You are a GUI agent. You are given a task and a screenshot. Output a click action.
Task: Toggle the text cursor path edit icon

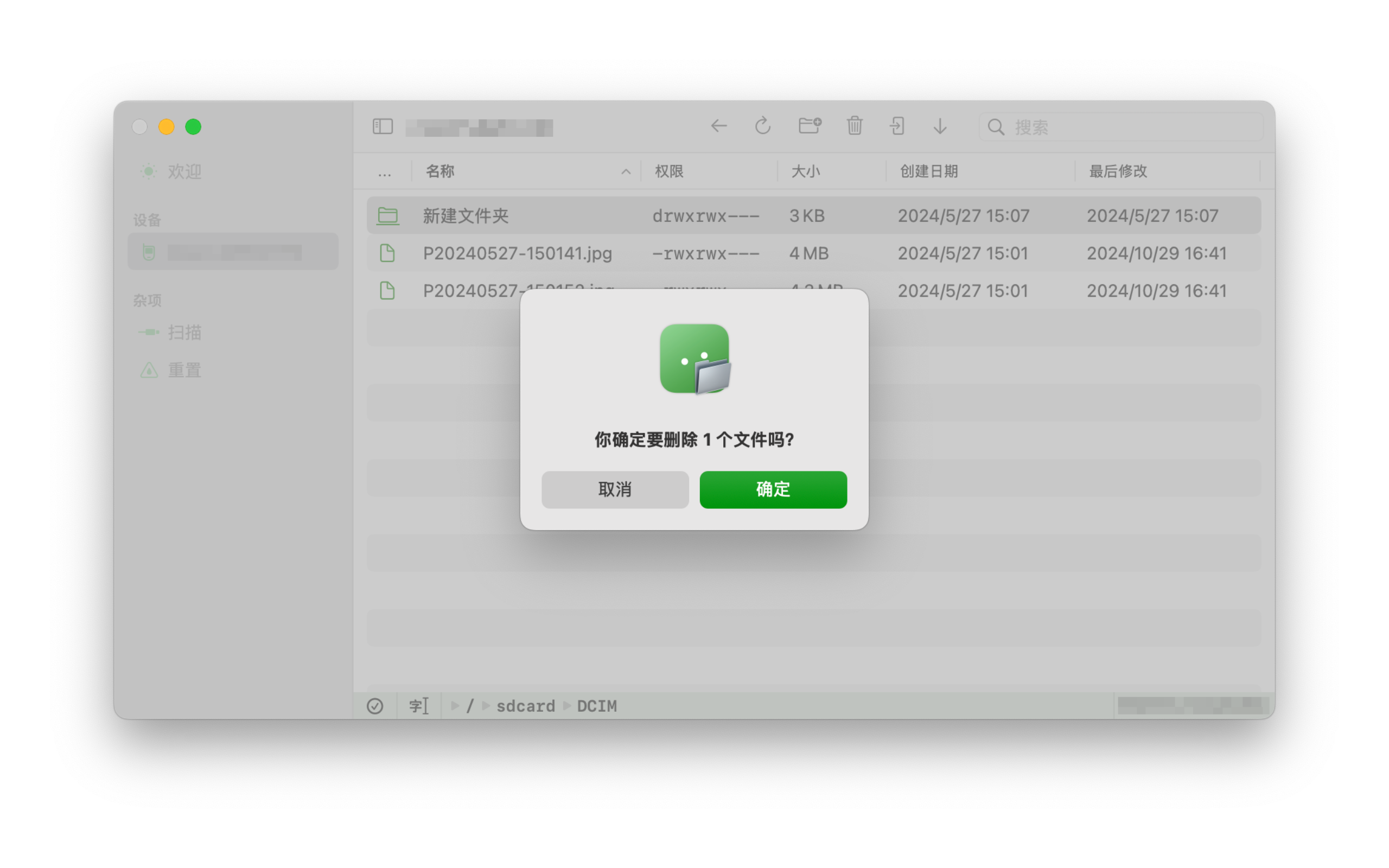418,706
